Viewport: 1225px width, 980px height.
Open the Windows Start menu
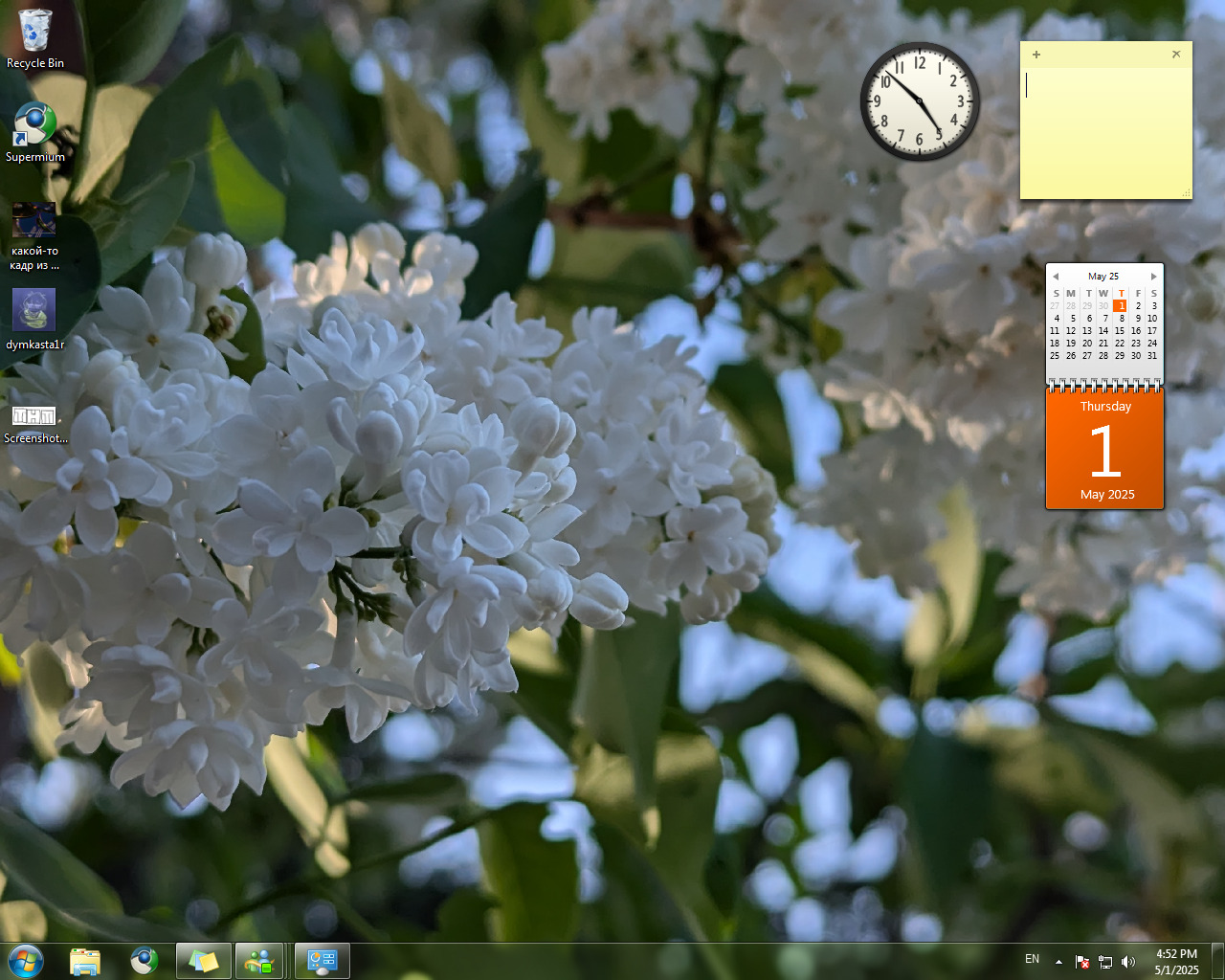coord(25,961)
